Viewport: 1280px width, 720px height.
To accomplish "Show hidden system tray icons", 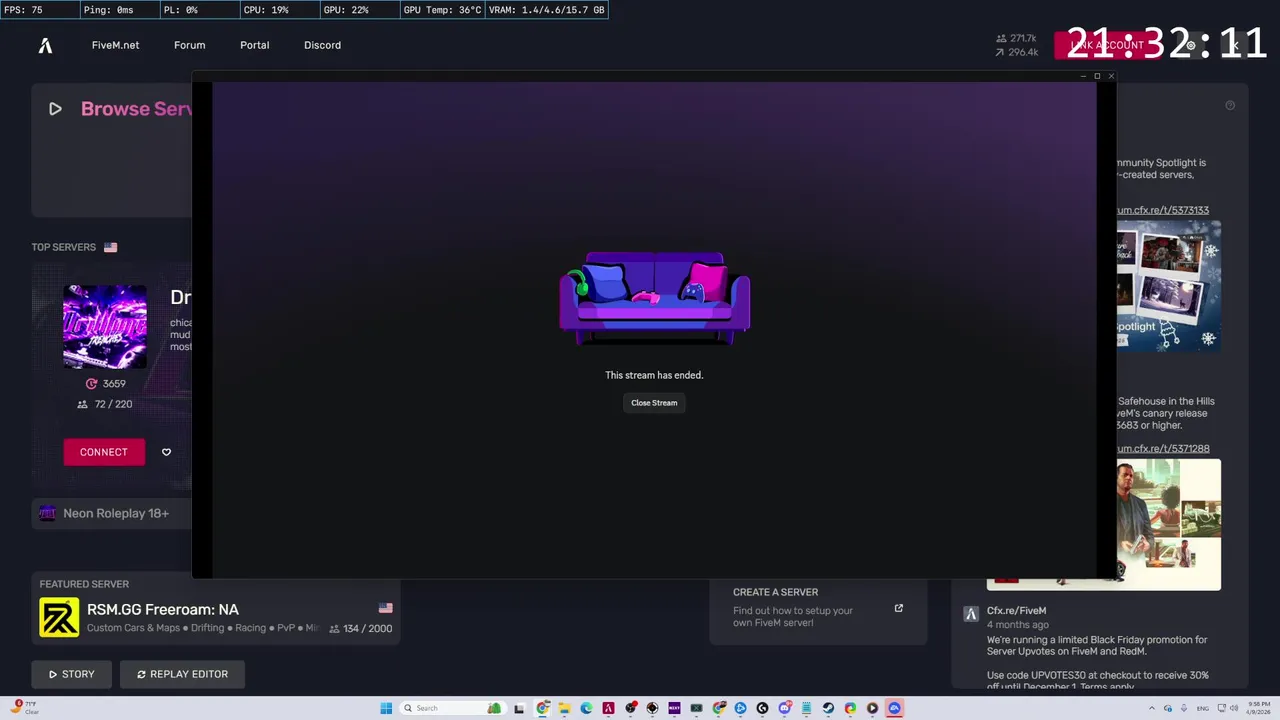I will click(x=1152, y=708).
